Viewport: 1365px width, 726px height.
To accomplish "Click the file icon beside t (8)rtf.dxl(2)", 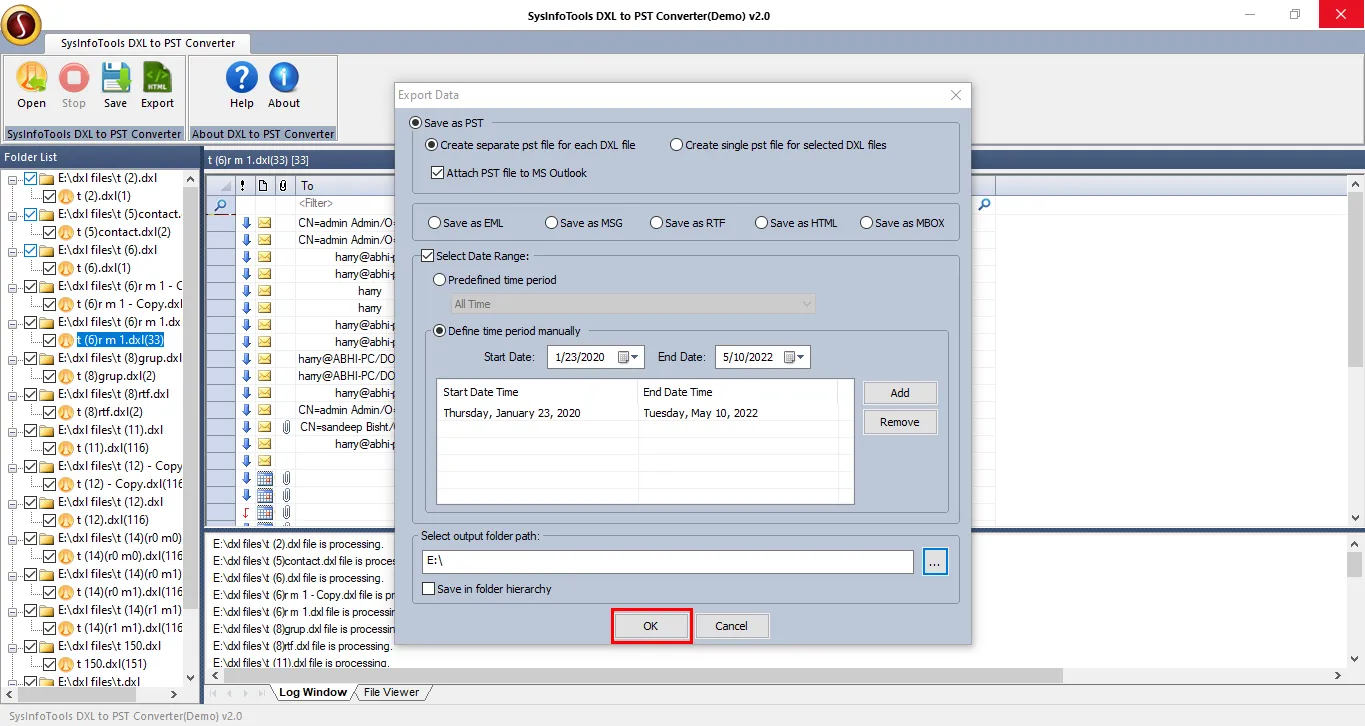I will click(66, 412).
